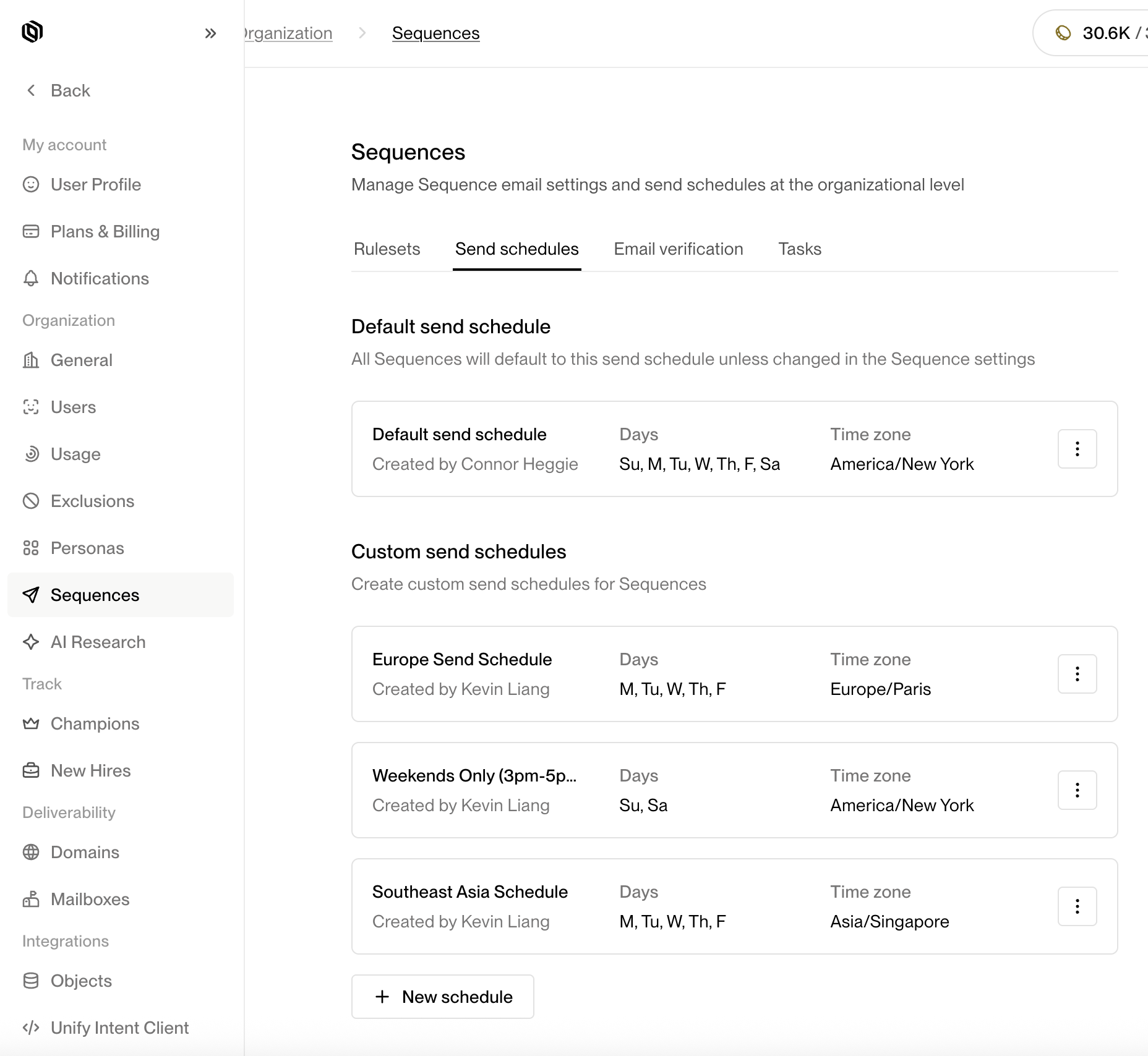The image size is (1148, 1056).
Task: Open Personas in the sidebar
Action: (x=87, y=548)
